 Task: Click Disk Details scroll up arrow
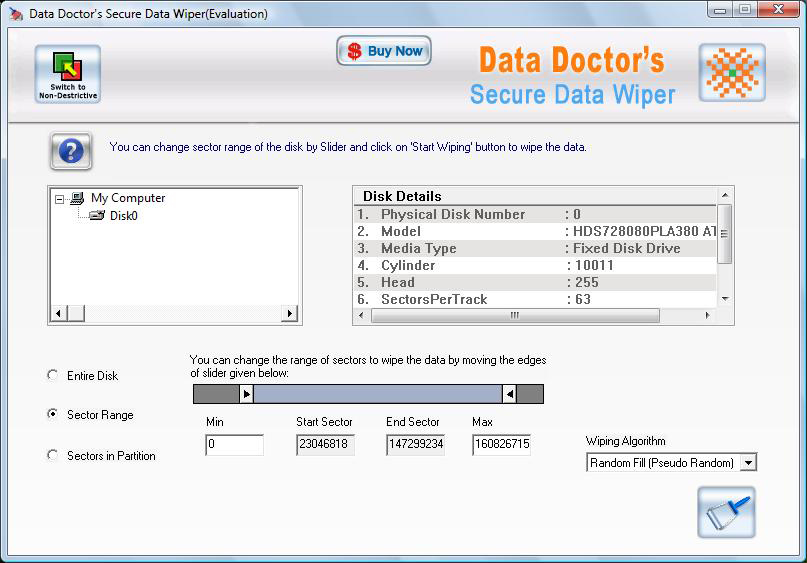725,196
